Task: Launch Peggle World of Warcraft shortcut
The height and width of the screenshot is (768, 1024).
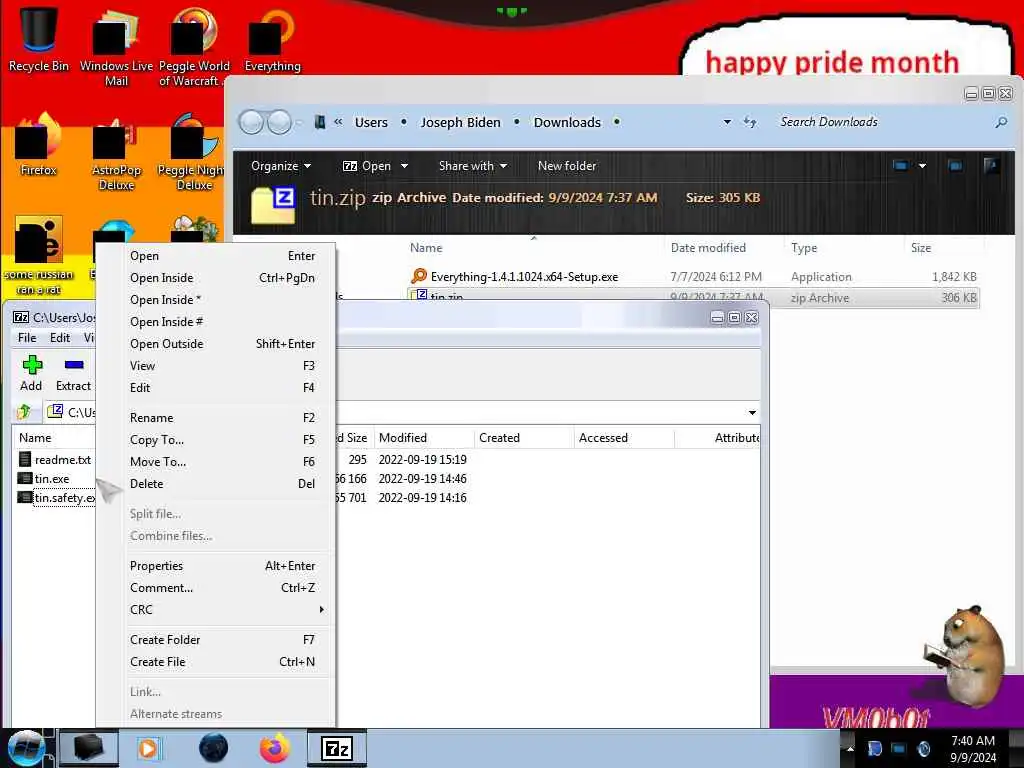Action: (193, 47)
